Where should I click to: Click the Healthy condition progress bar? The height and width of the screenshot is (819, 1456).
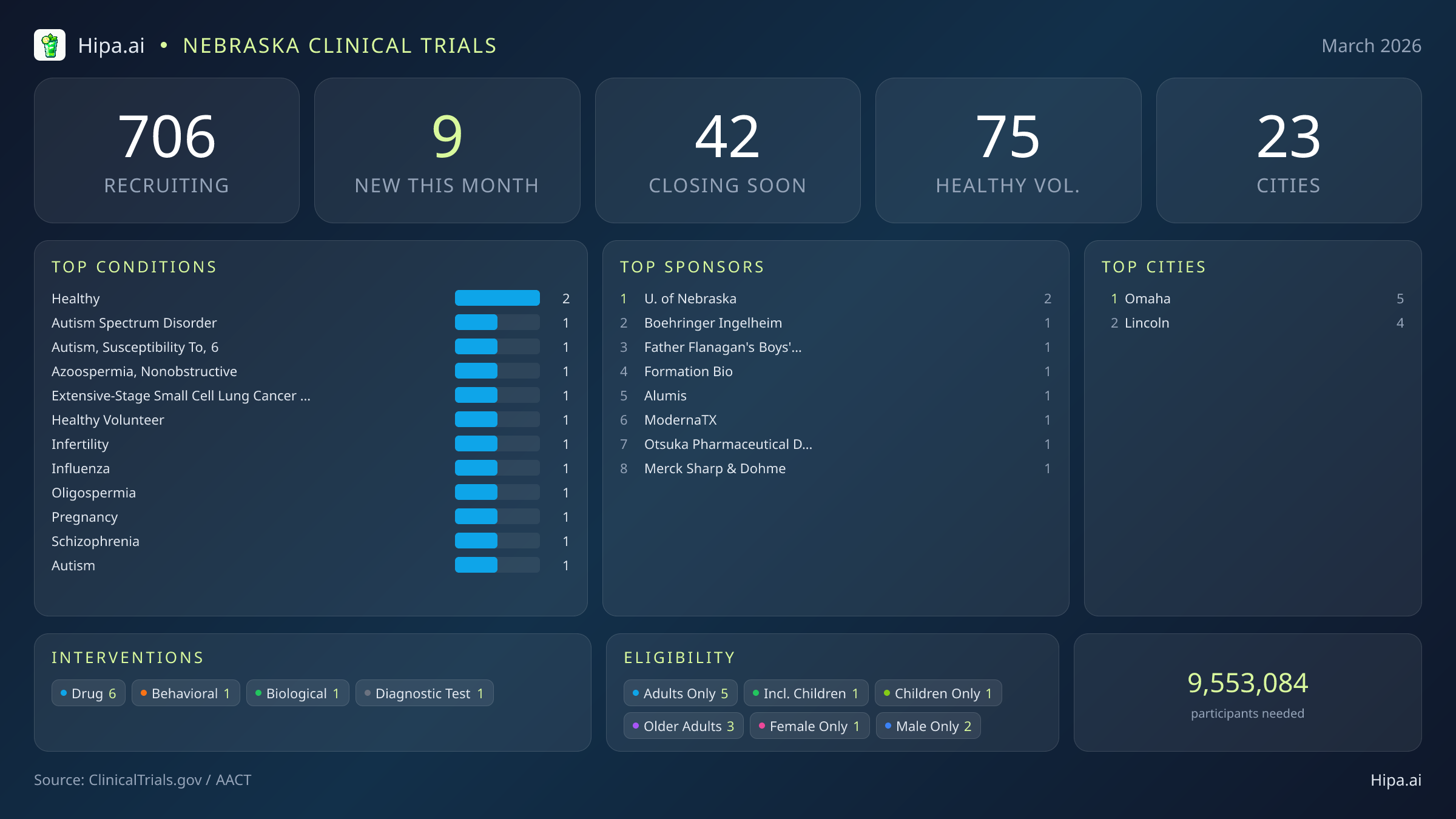(497, 298)
